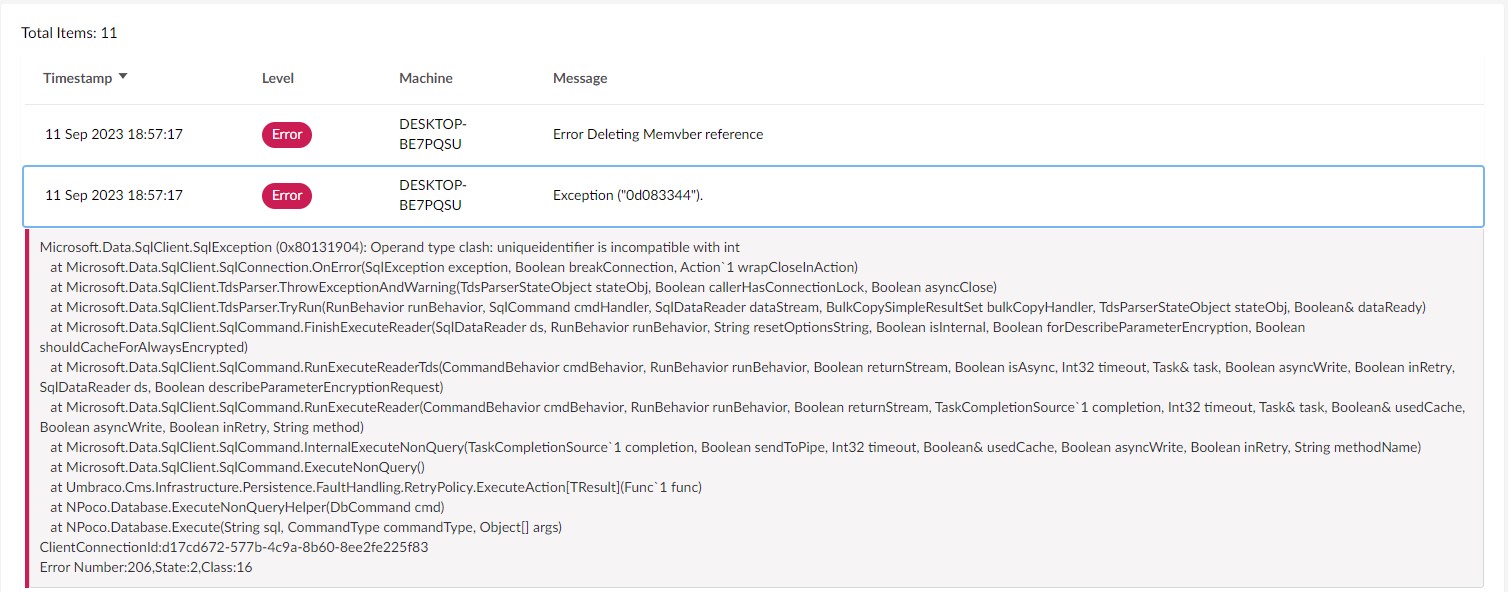Click the Timestamp sort arrow

pos(123,77)
